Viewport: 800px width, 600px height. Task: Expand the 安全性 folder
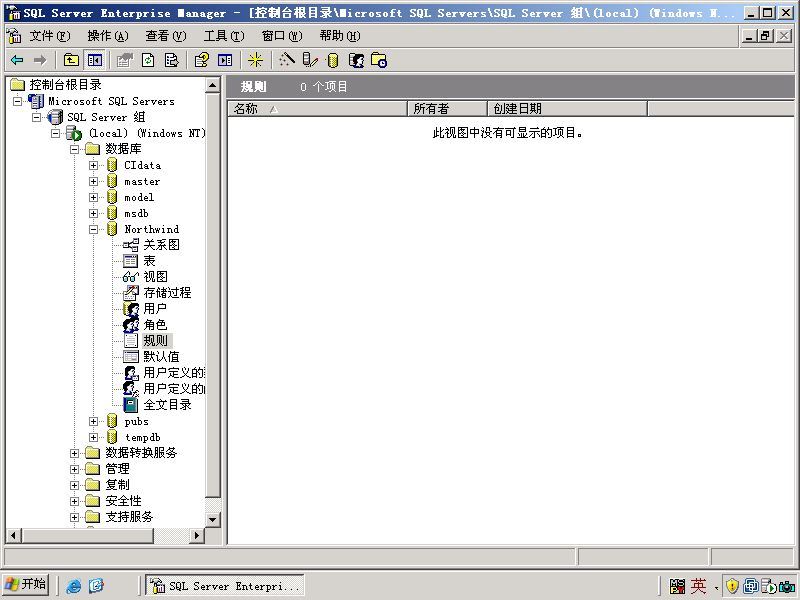[x=74, y=502]
